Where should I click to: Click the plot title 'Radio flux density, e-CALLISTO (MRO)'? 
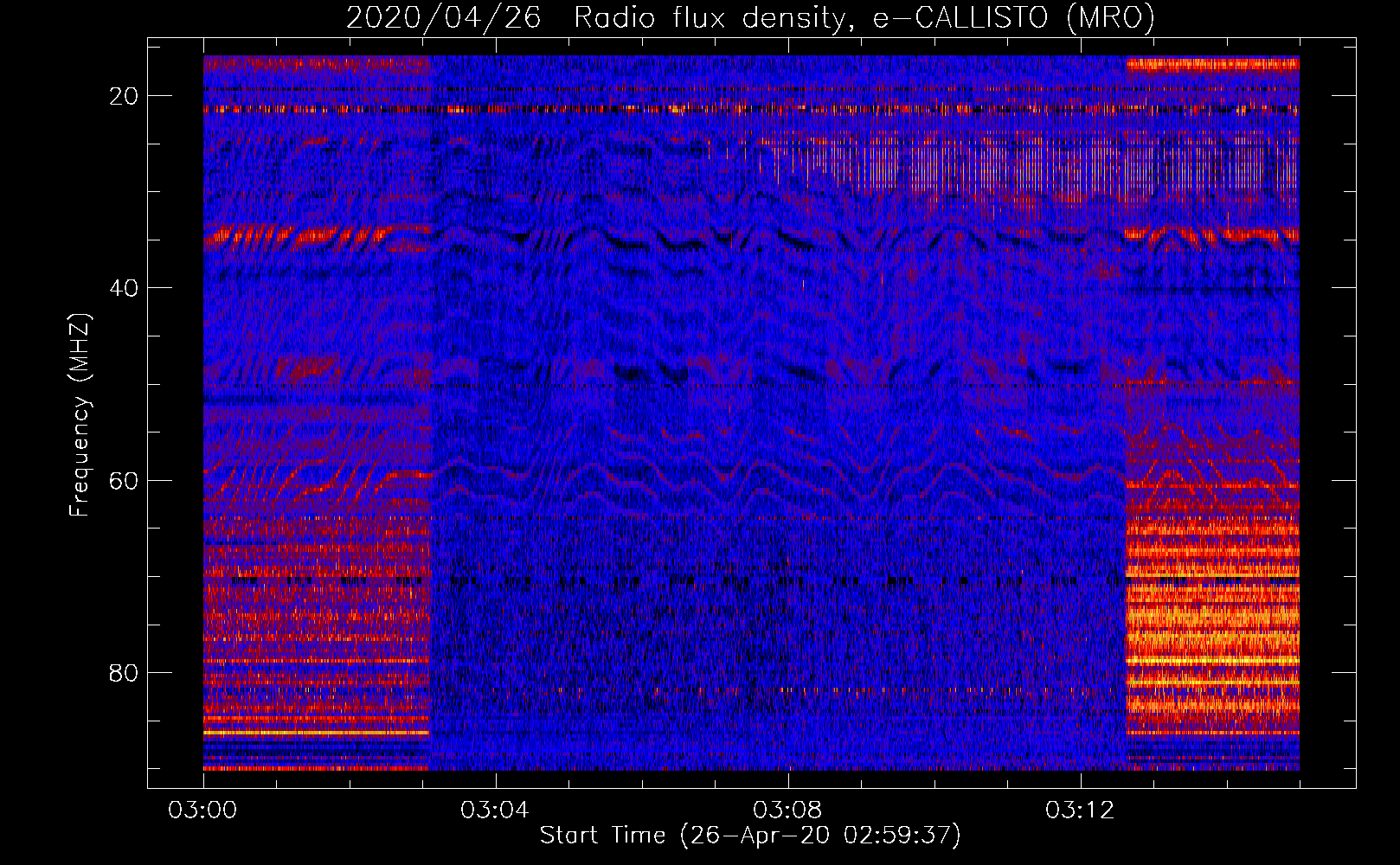(864, 17)
